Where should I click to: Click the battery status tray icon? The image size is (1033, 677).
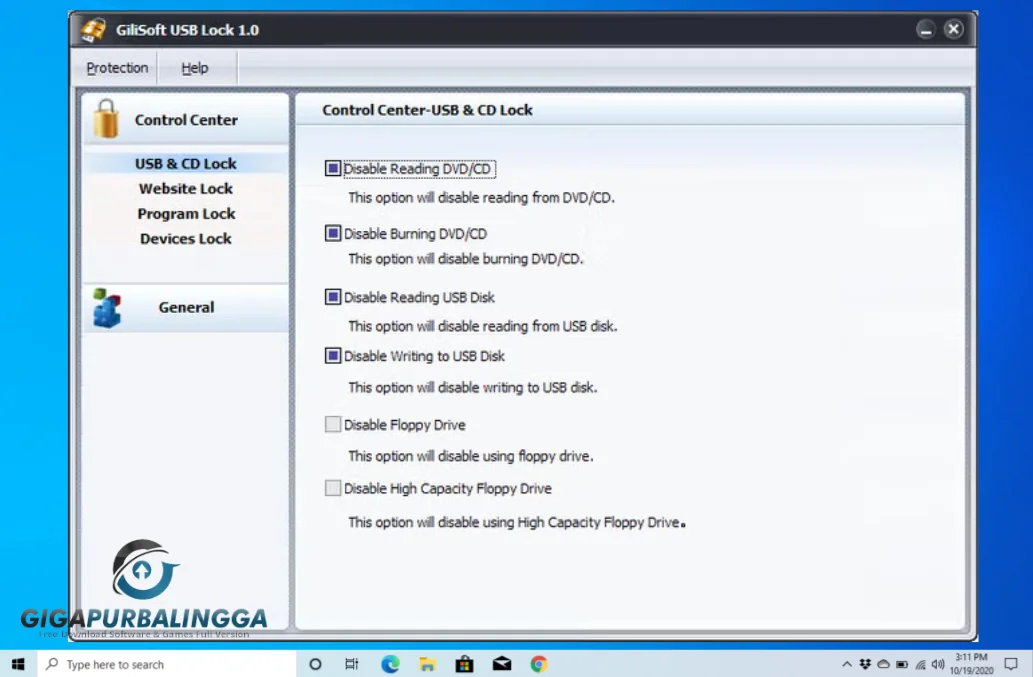click(902, 664)
